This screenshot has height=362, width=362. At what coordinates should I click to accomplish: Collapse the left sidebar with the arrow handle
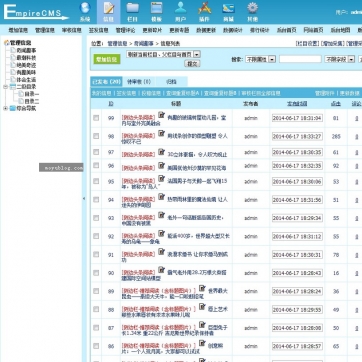click(84, 198)
